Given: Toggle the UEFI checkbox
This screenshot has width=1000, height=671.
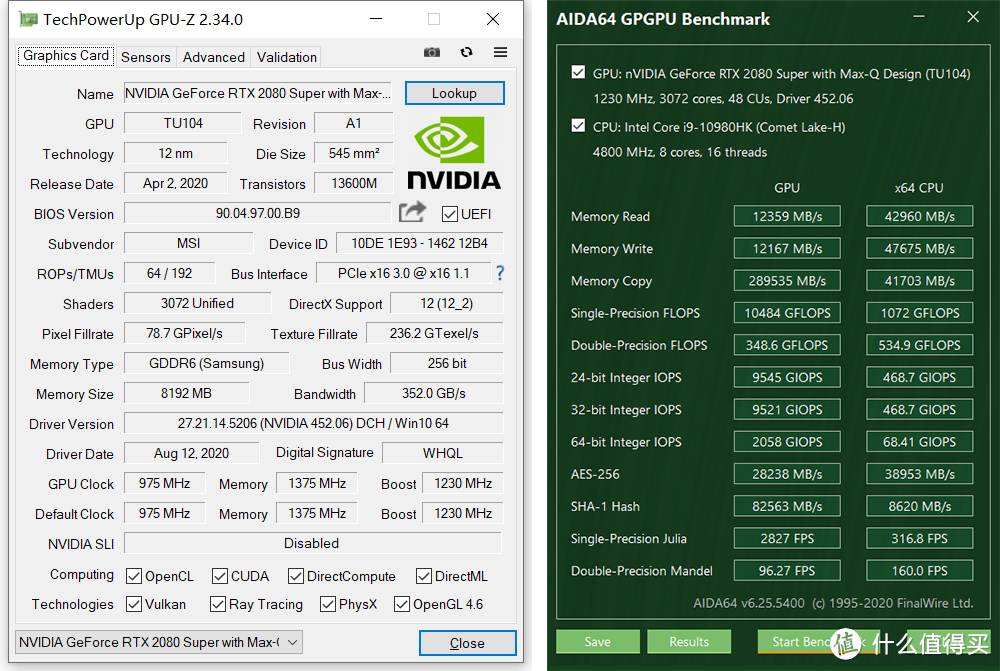Looking at the screenshot, I should point(450,214).
